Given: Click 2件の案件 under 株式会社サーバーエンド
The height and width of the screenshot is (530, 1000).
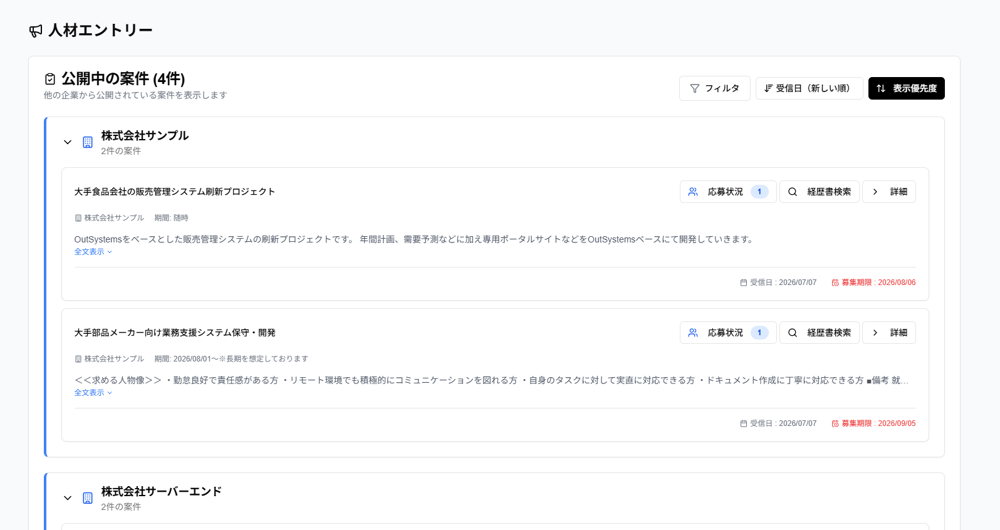Looking at the screenshot, I should coord(121,508).
